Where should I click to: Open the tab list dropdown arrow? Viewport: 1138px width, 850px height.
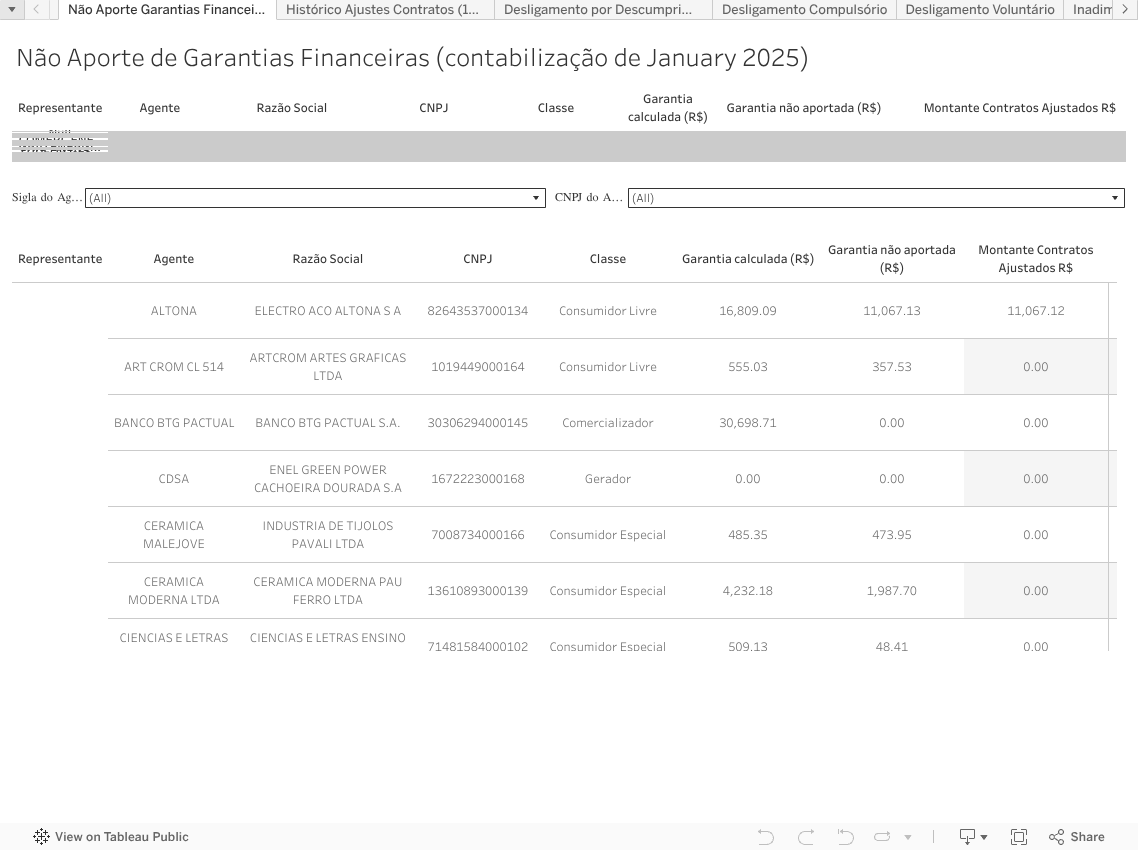click(x=12, y=9)
